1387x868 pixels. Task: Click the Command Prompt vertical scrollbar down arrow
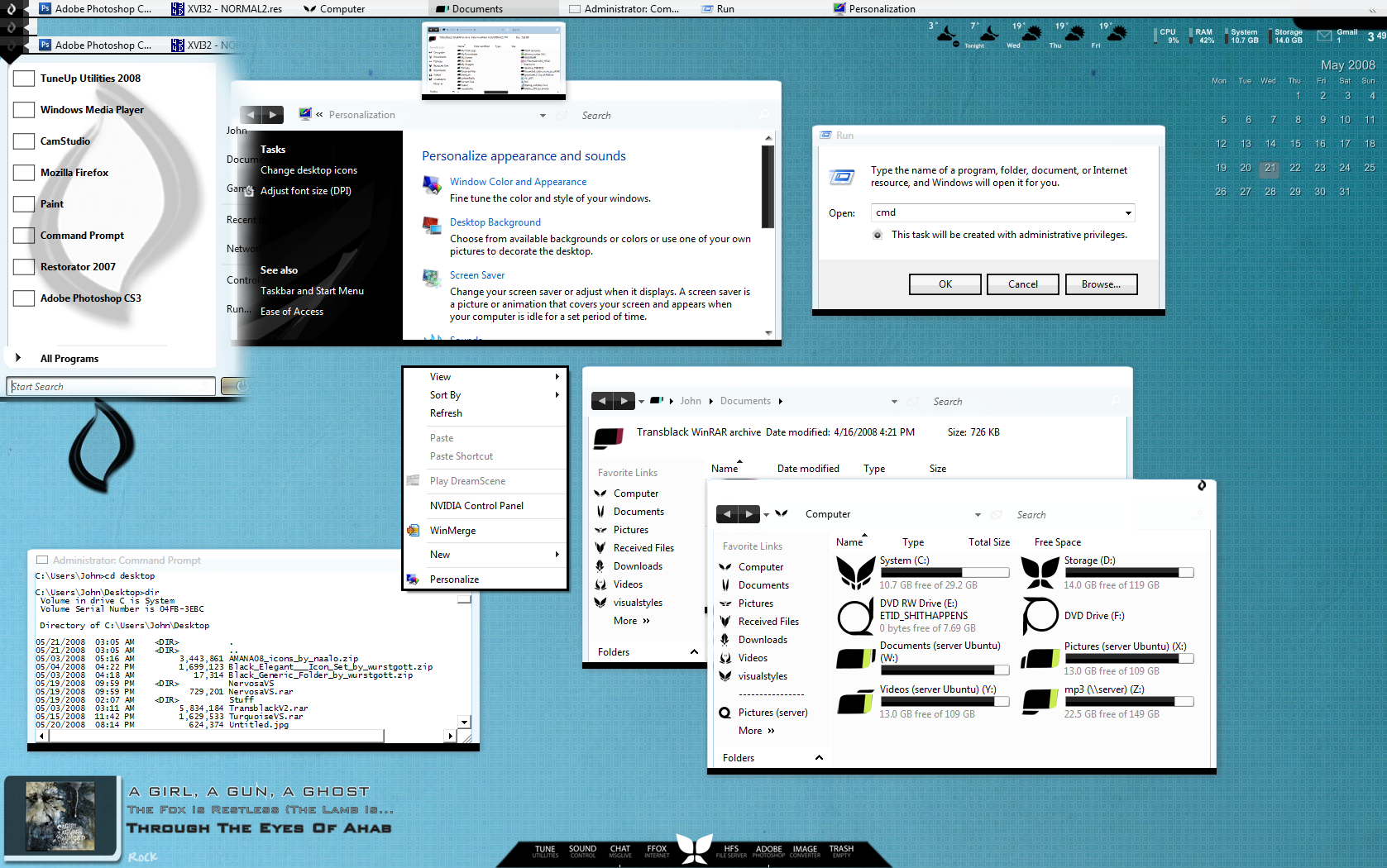(464, 722)
